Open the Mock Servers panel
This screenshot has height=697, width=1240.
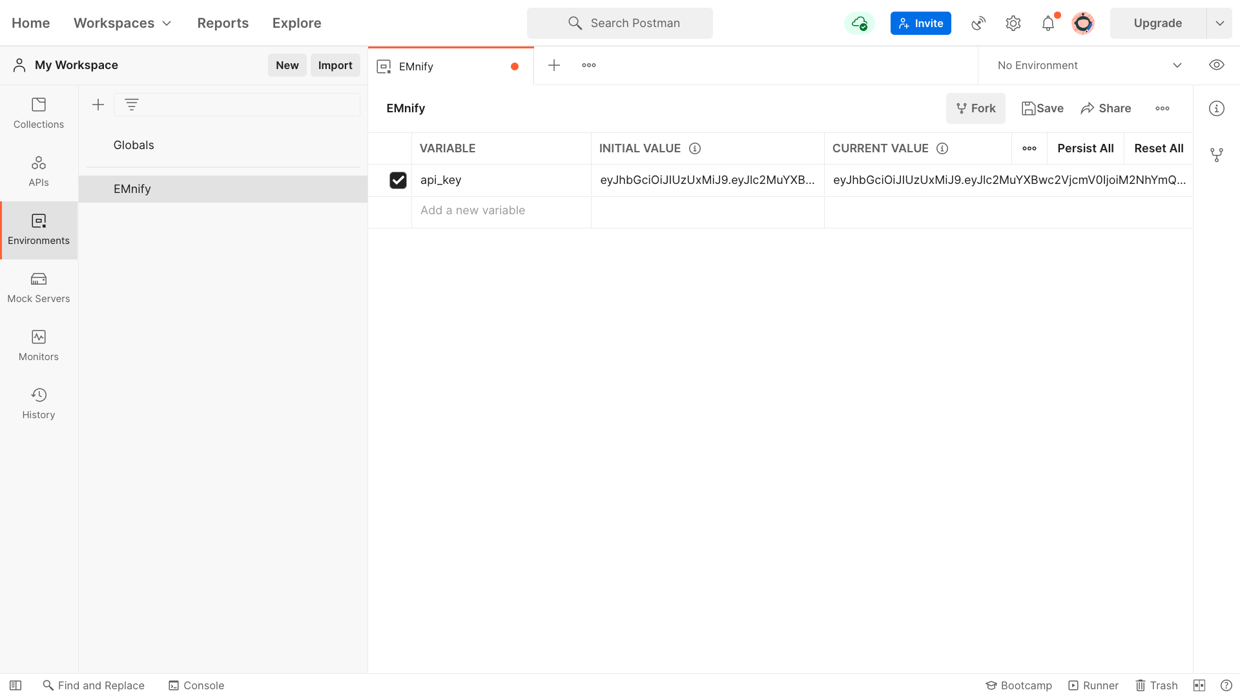[x=38, y=284]
